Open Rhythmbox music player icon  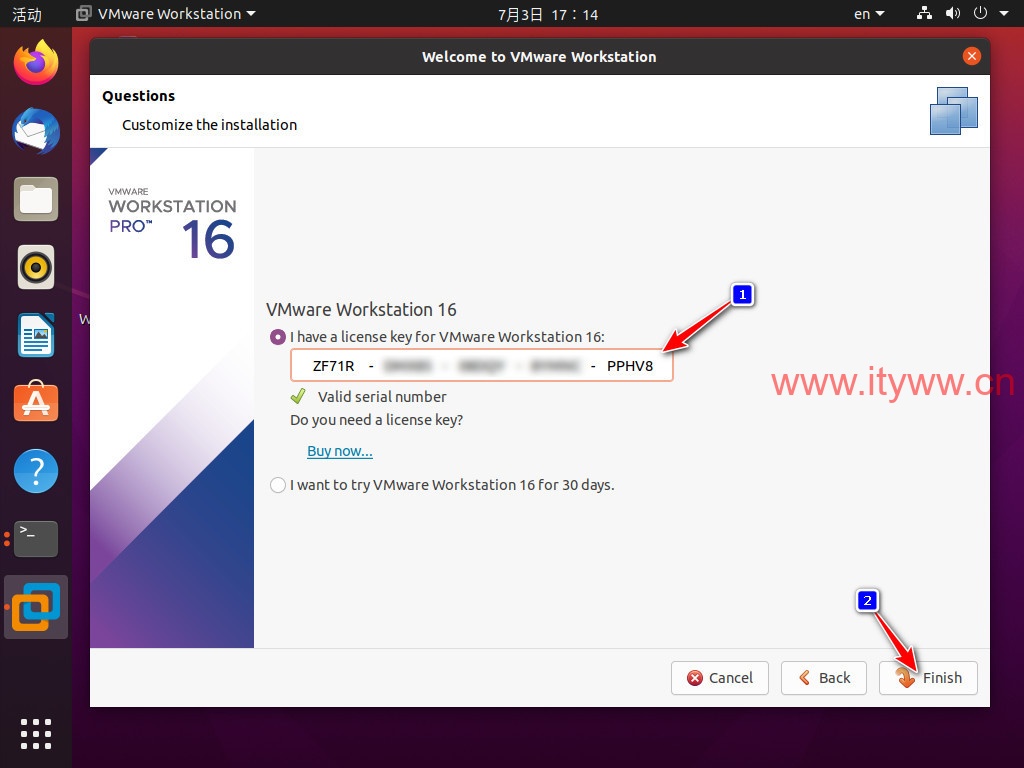click(x=36, y=267)
